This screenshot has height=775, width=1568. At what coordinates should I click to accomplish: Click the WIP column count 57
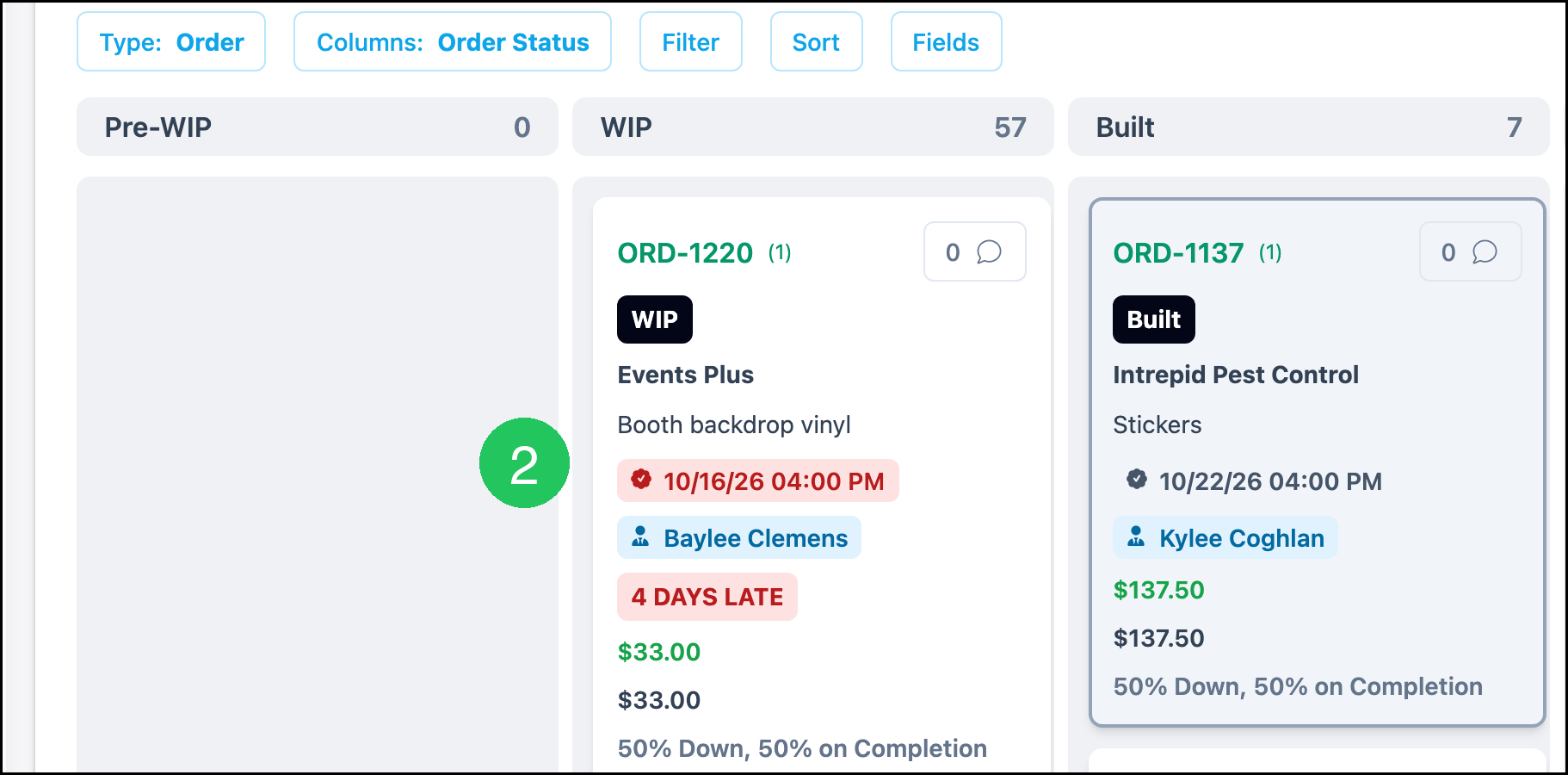click(x=1010, y=127)
